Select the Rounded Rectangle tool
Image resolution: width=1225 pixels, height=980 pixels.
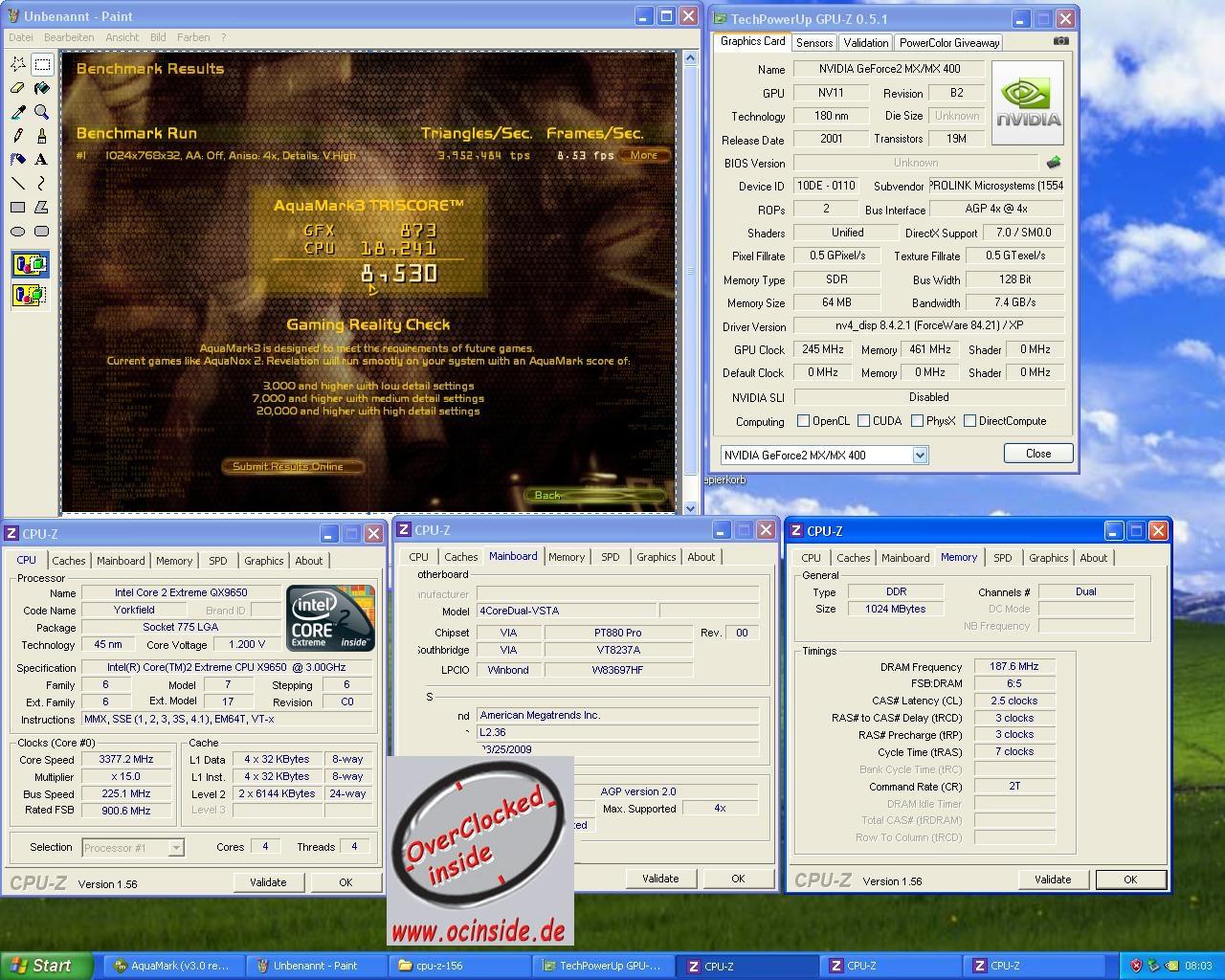pyautogui.click(x=42, y=231)
